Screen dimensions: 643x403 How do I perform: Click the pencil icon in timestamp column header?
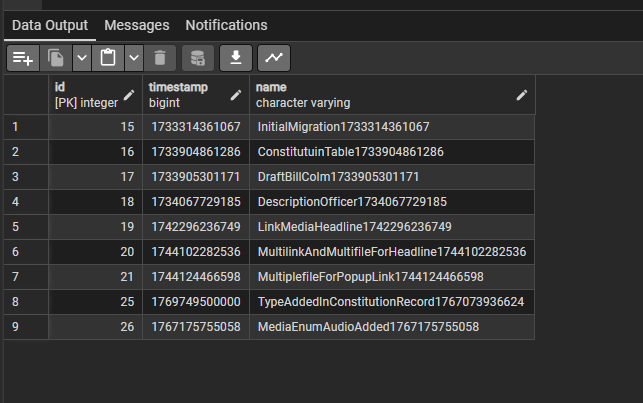(235, 95)
